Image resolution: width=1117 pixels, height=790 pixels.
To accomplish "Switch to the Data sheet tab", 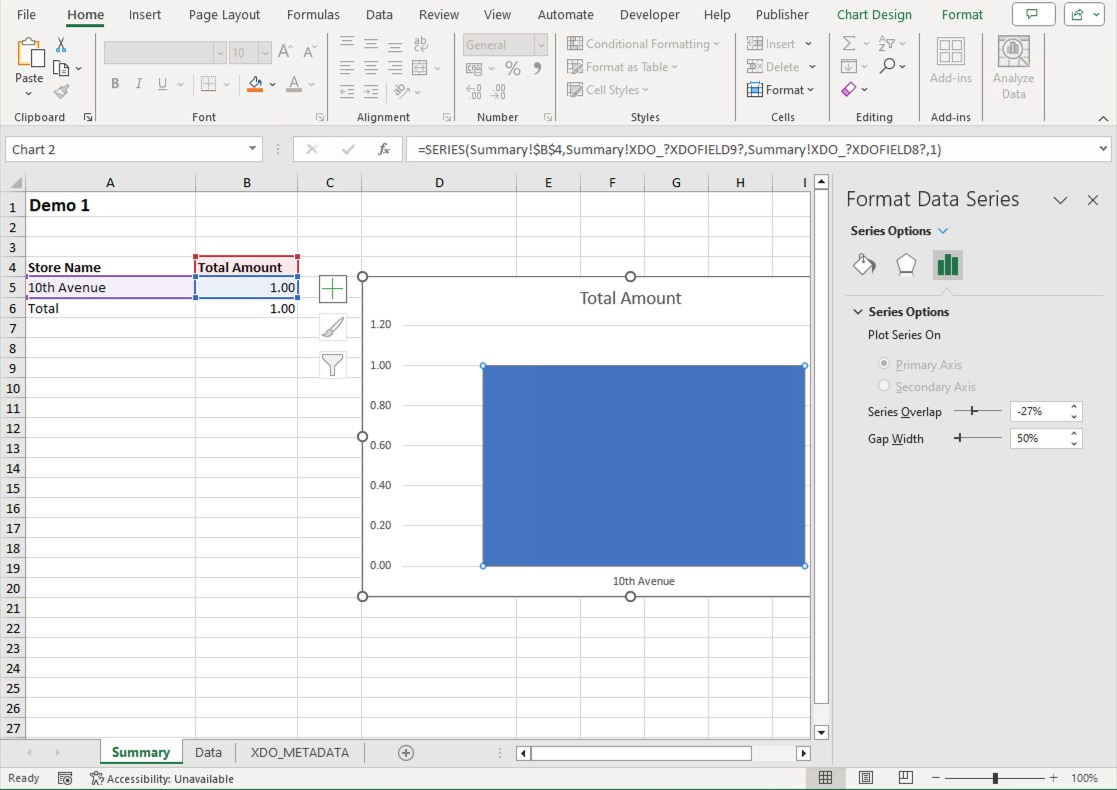I will [207, 752].
